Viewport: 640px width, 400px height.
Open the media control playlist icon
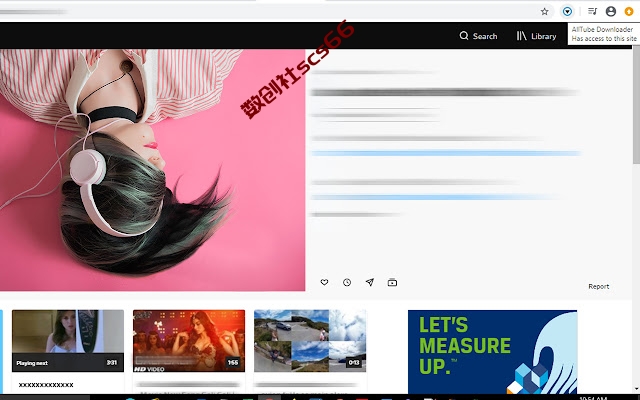(592, 11)
